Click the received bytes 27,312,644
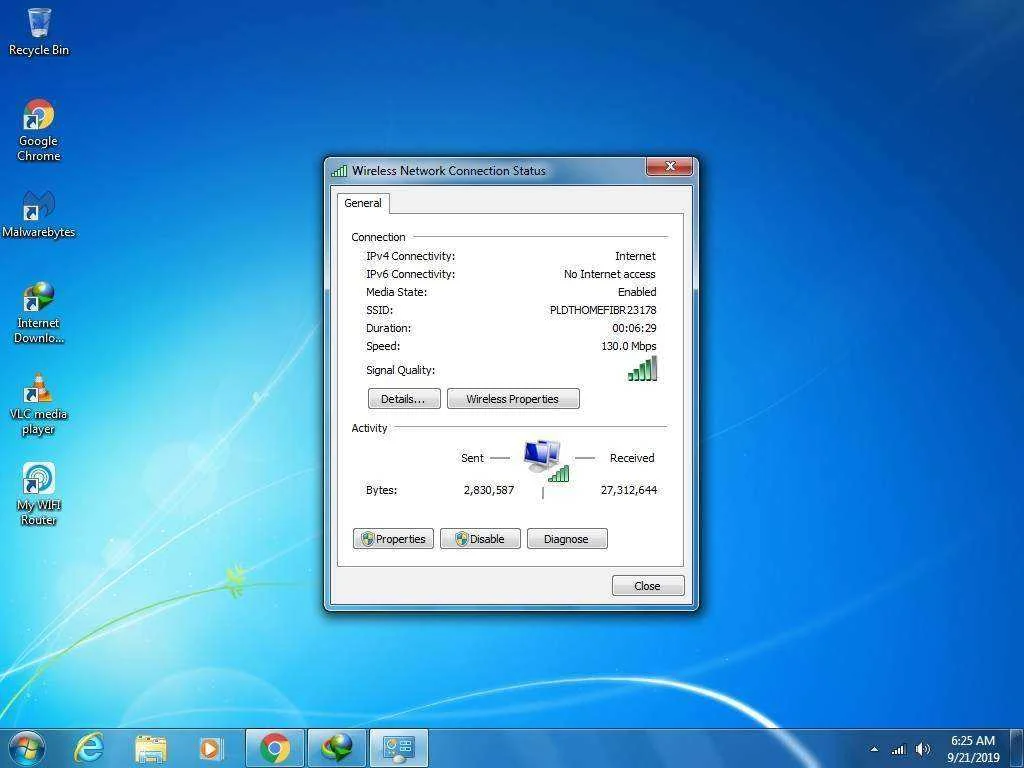Screen dimensions: 1024x768 click(x=628, y=490)
